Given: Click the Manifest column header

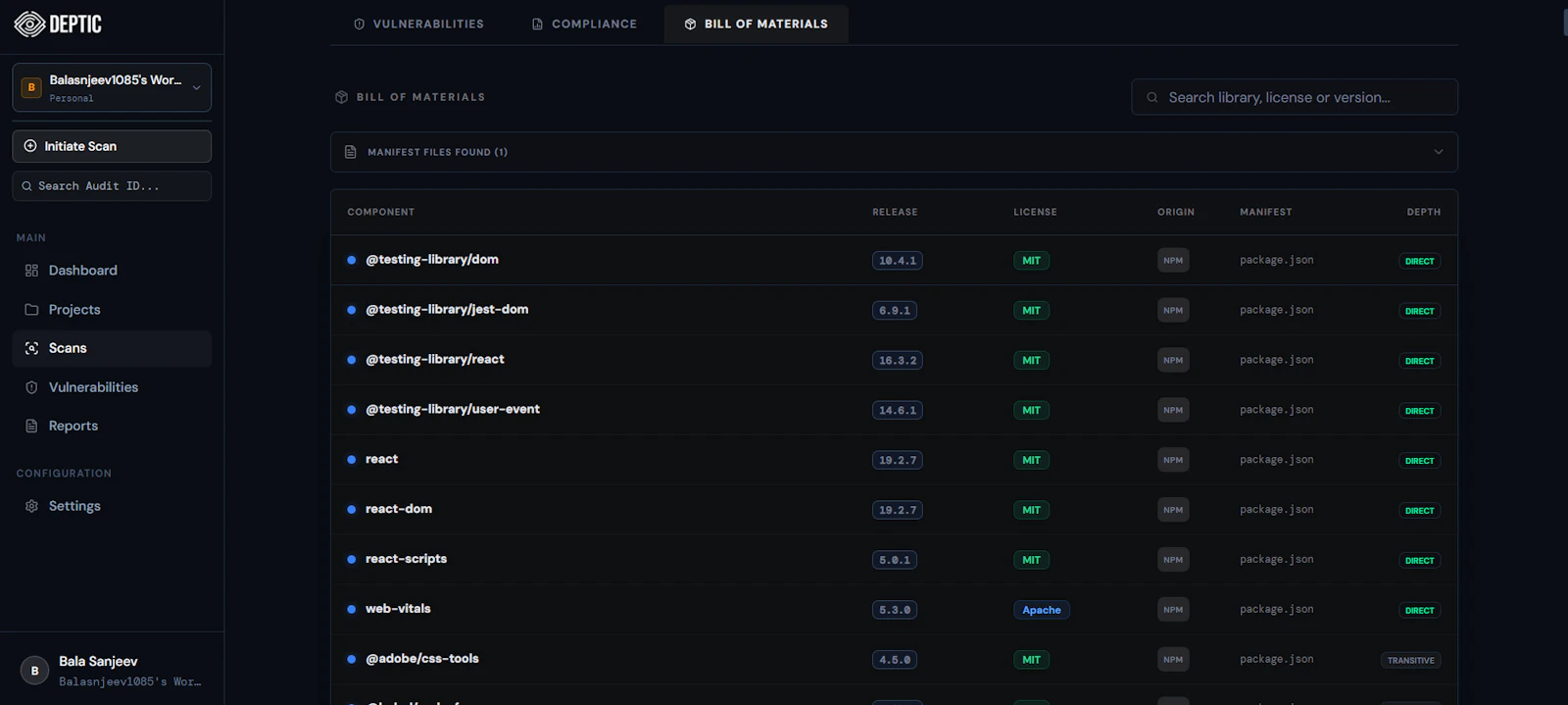Looking at the screenshot, I should coord(1265,212).
